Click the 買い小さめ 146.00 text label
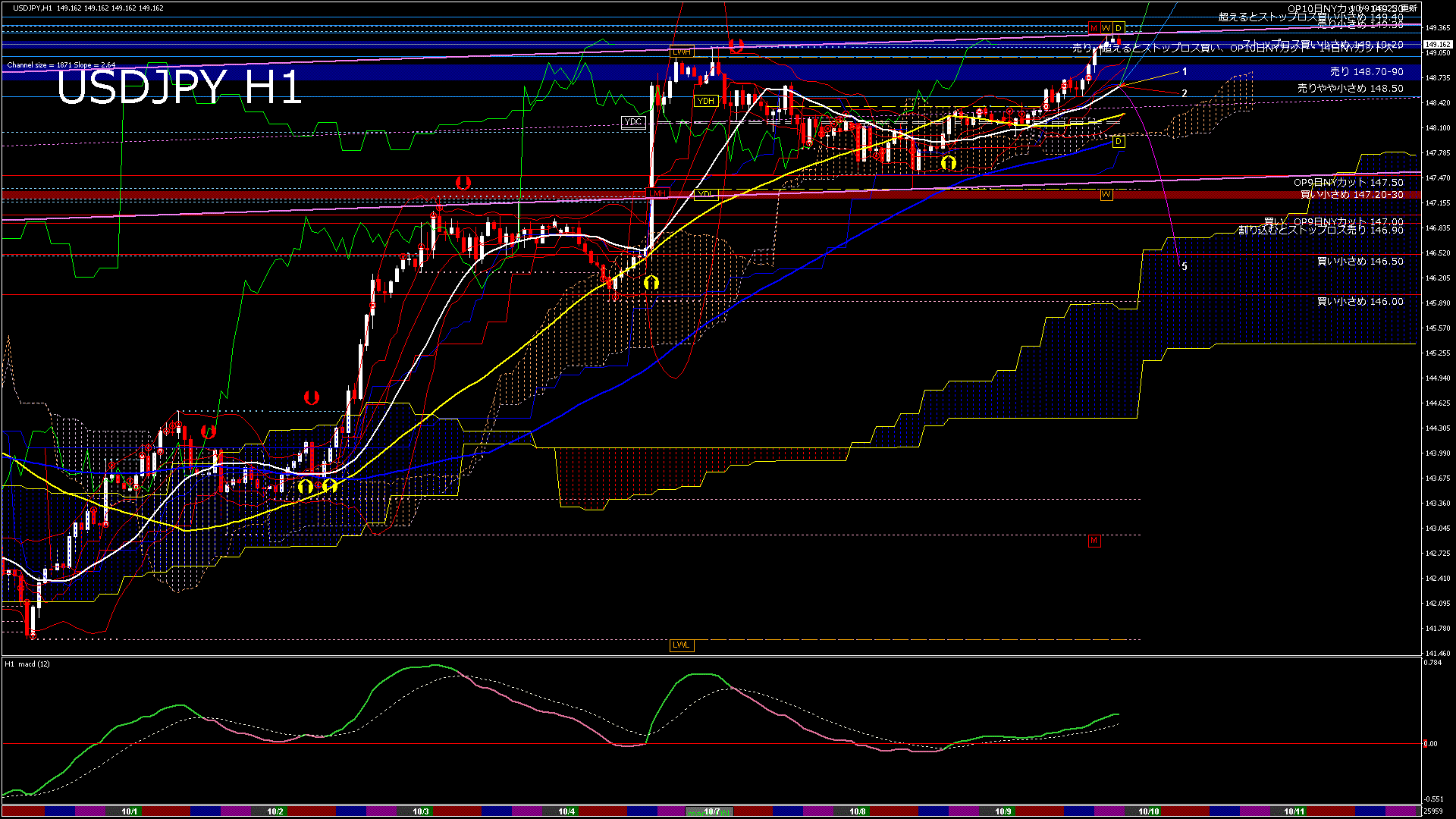Screen dimensions: 1456x819 coord(1360,302)
